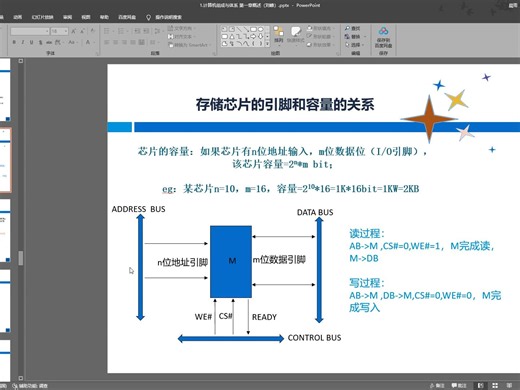520x390 pixels.
Task: Open the Review ribbon tab
Action: pos(67,17)
